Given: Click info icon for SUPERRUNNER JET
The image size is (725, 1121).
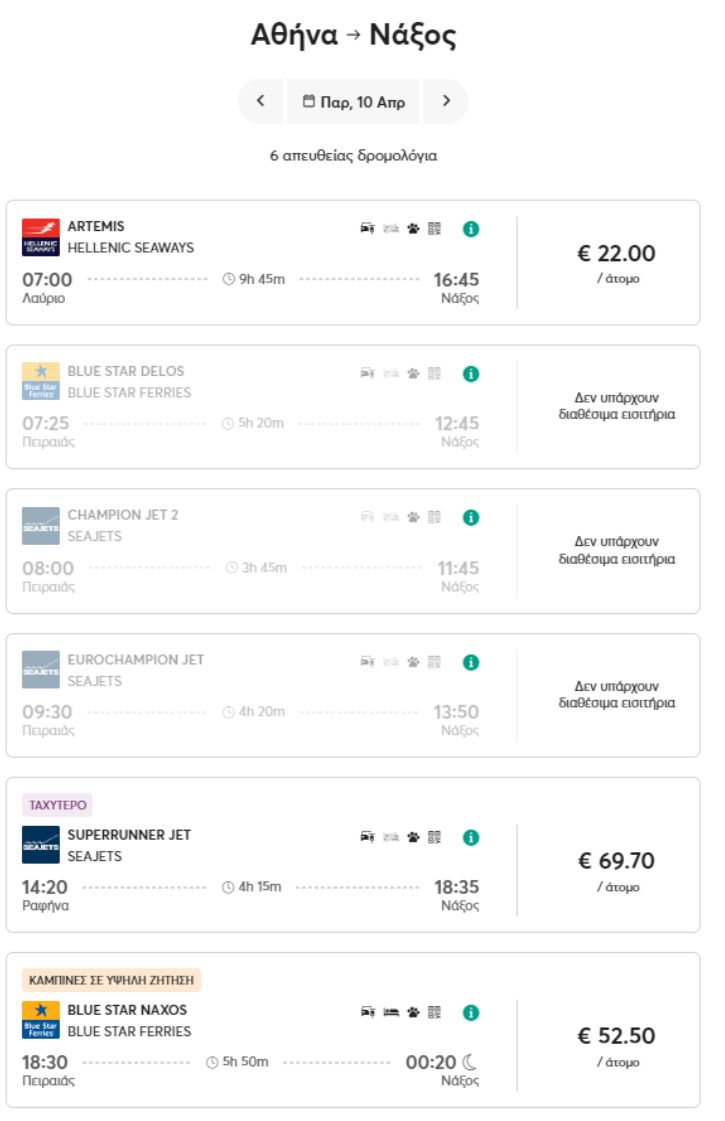Looking at the screenshot, I should 471,837.
